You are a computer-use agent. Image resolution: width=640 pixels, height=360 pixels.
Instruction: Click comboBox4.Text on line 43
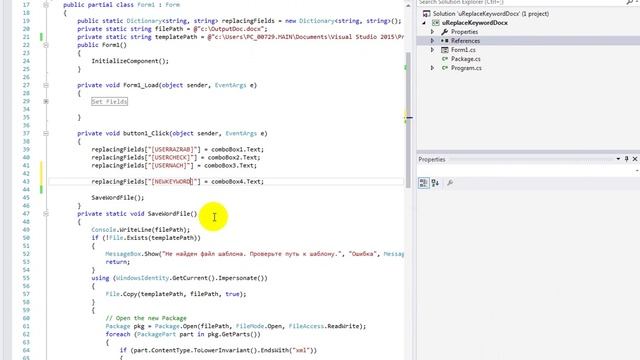pos(237,182)
